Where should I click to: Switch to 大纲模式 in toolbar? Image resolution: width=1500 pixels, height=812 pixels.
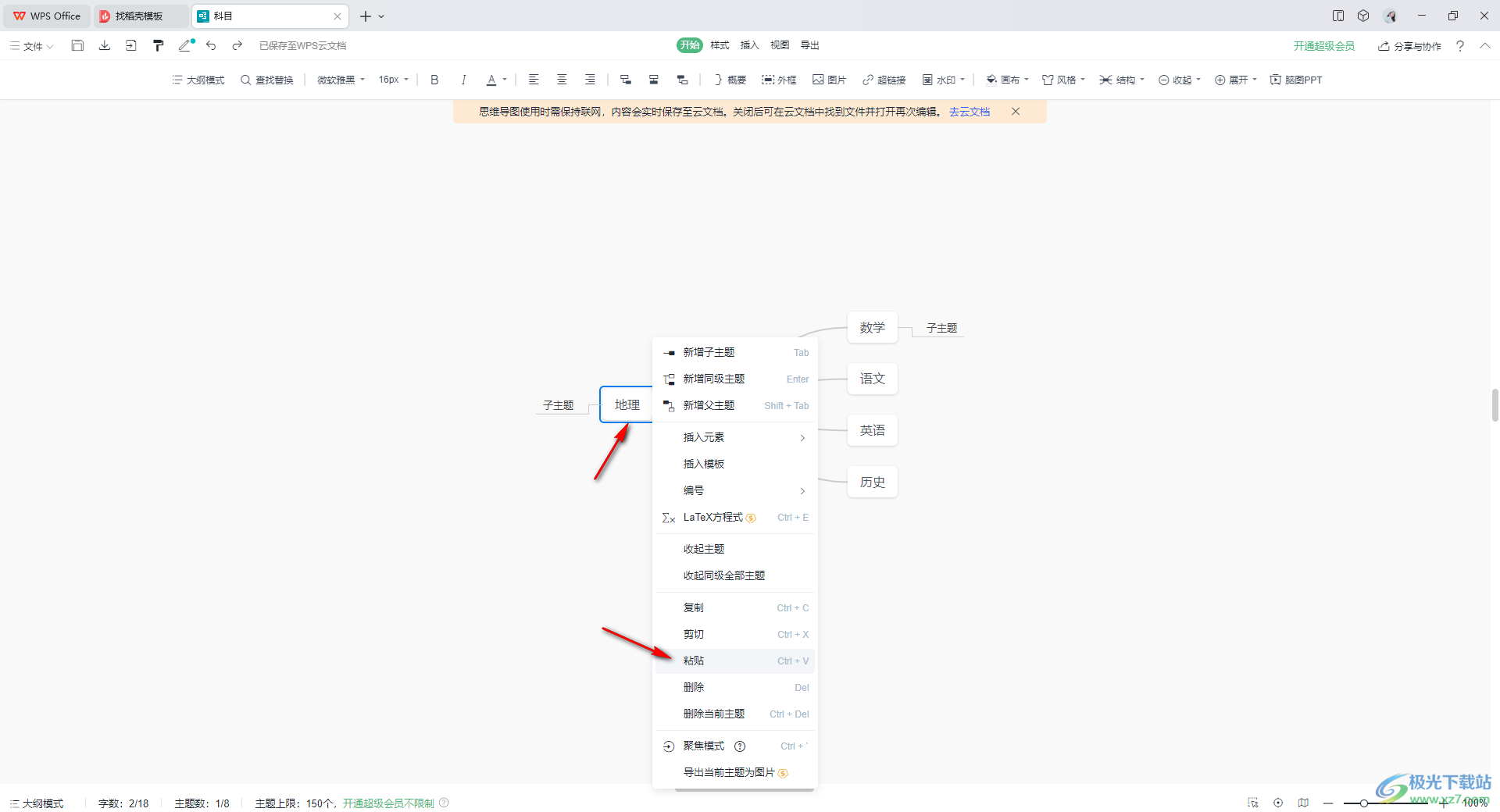(x=198, y=80)
